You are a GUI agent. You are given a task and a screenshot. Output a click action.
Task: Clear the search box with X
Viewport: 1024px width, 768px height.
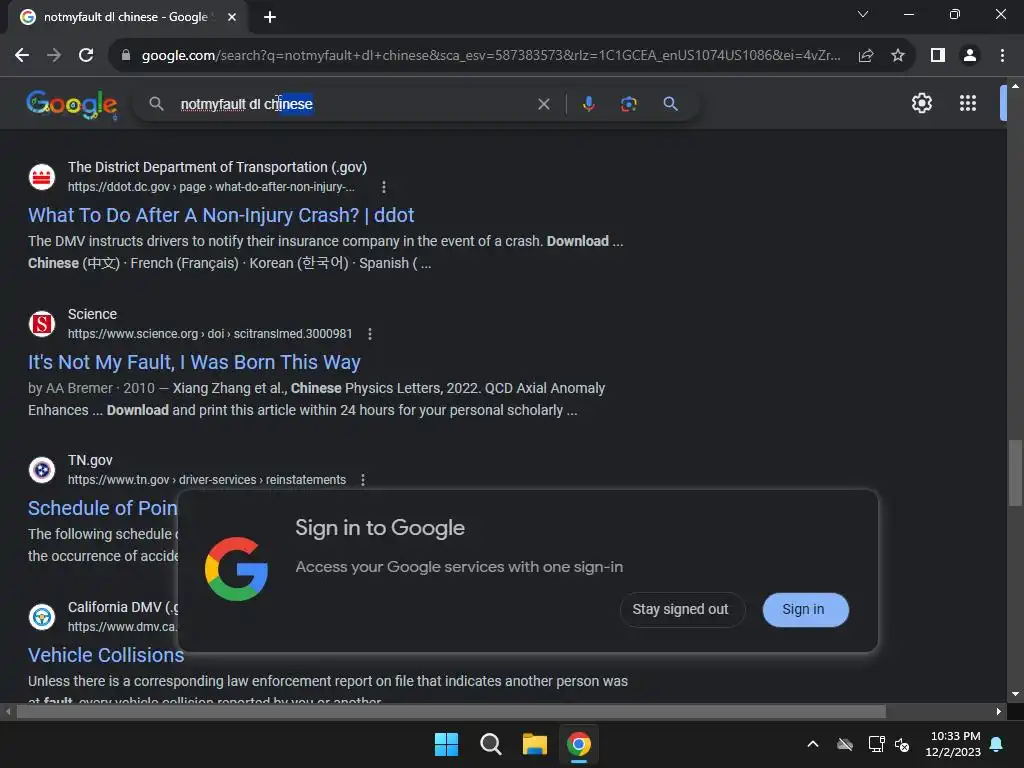(543, 104)
